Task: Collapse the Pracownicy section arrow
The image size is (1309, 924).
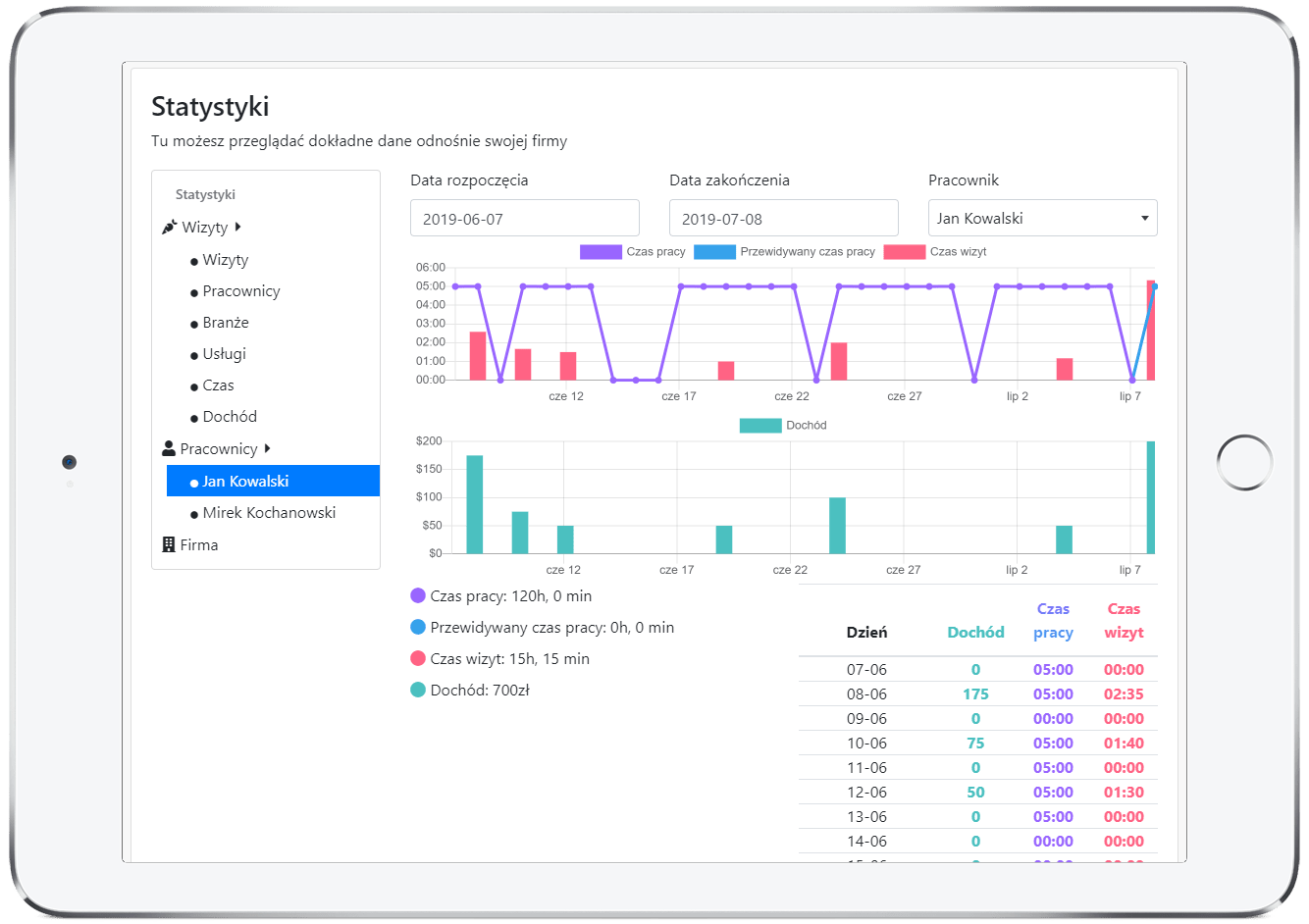Action: point(267,449)
